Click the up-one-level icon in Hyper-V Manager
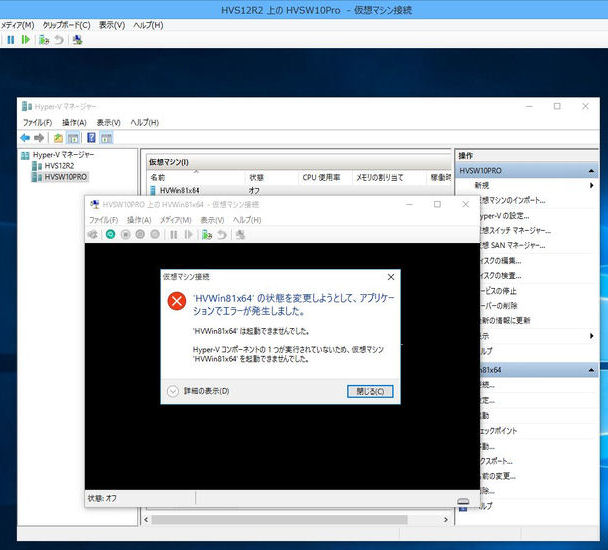608x550 pixels. pos(58,138)
